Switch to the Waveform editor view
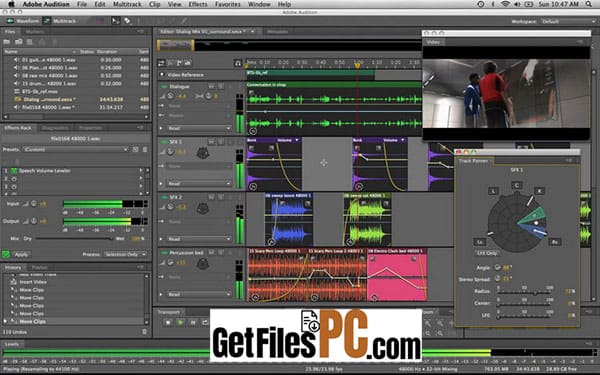This screenshot has height=375, width=600. point(23,21)
